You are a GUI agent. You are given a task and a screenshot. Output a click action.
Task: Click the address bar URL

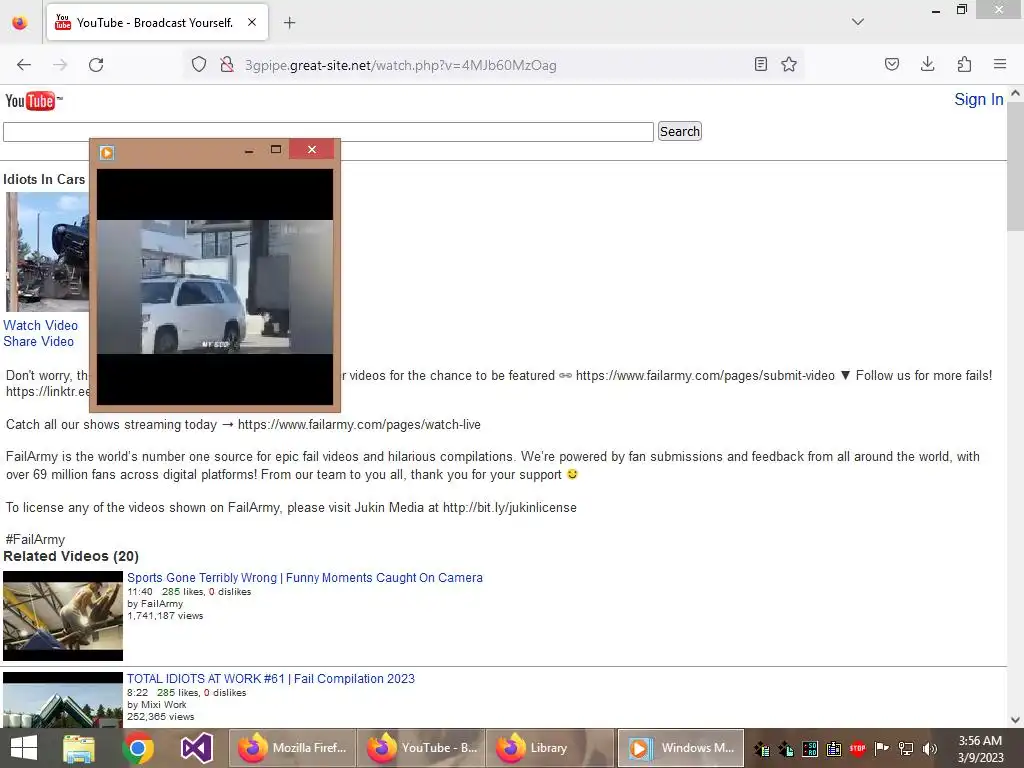point(400,65)
